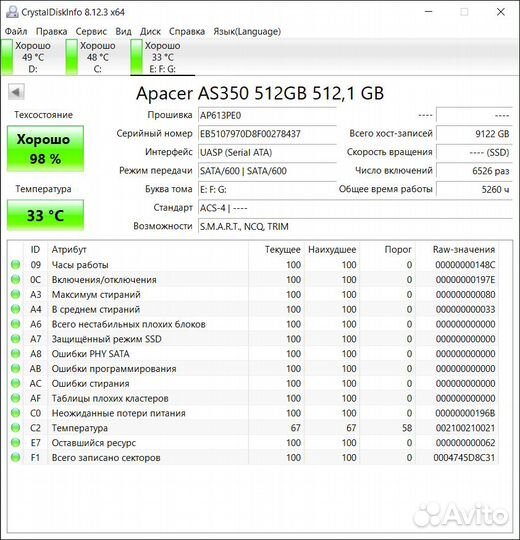Click the Стандарт field ACS-4
Image resolution: width=520 pixels, height=540 pixels.
point(355,208)
